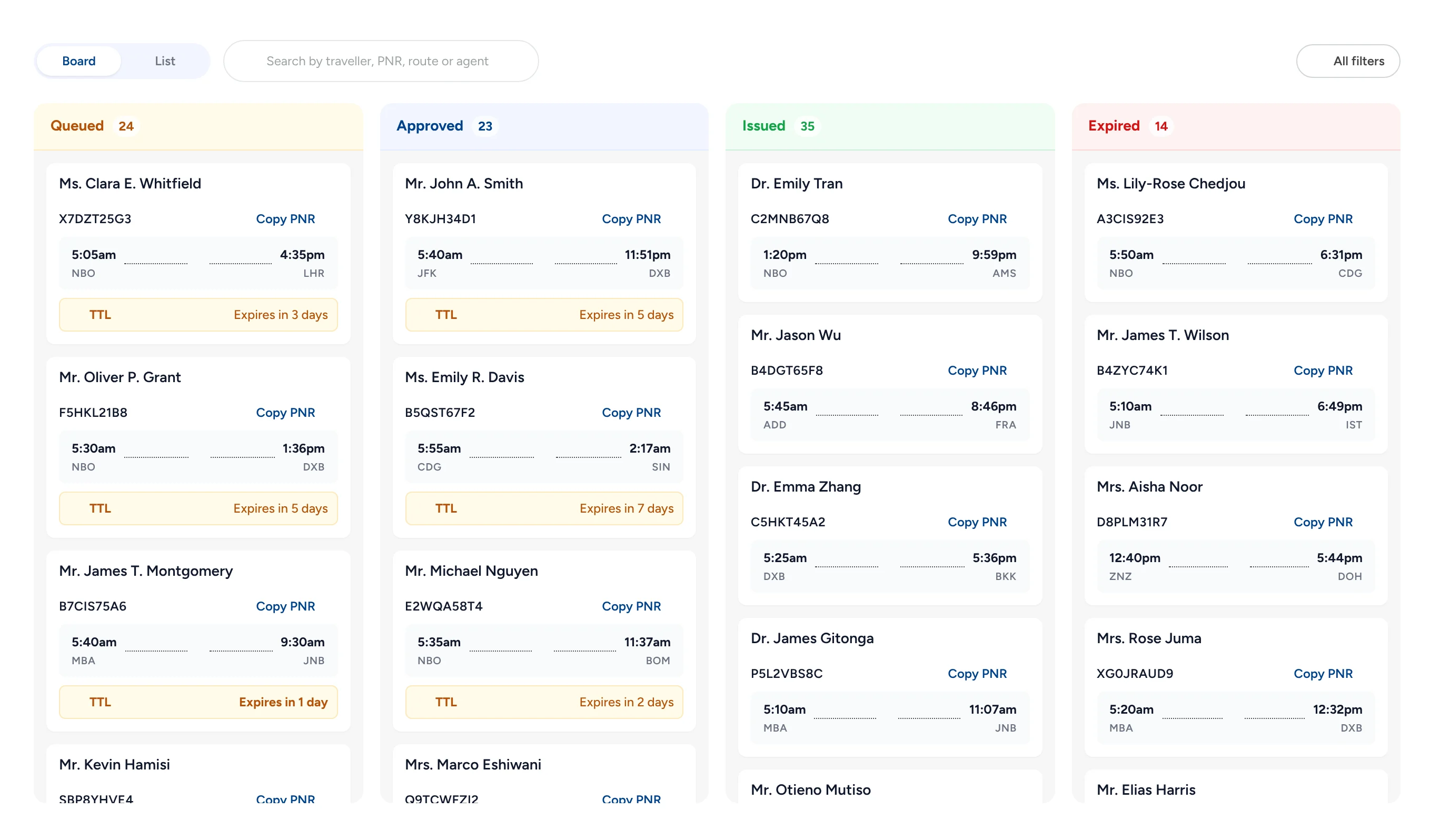1430x840 pixels.
Task: Open Mr. Michael Nguyen's card
Action: [544, 641]
